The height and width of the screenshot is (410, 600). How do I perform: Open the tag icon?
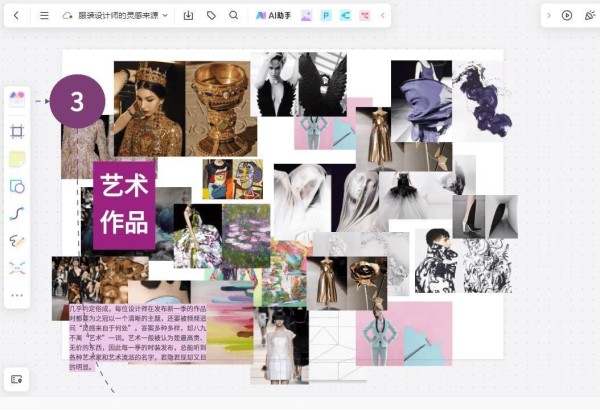211,16
